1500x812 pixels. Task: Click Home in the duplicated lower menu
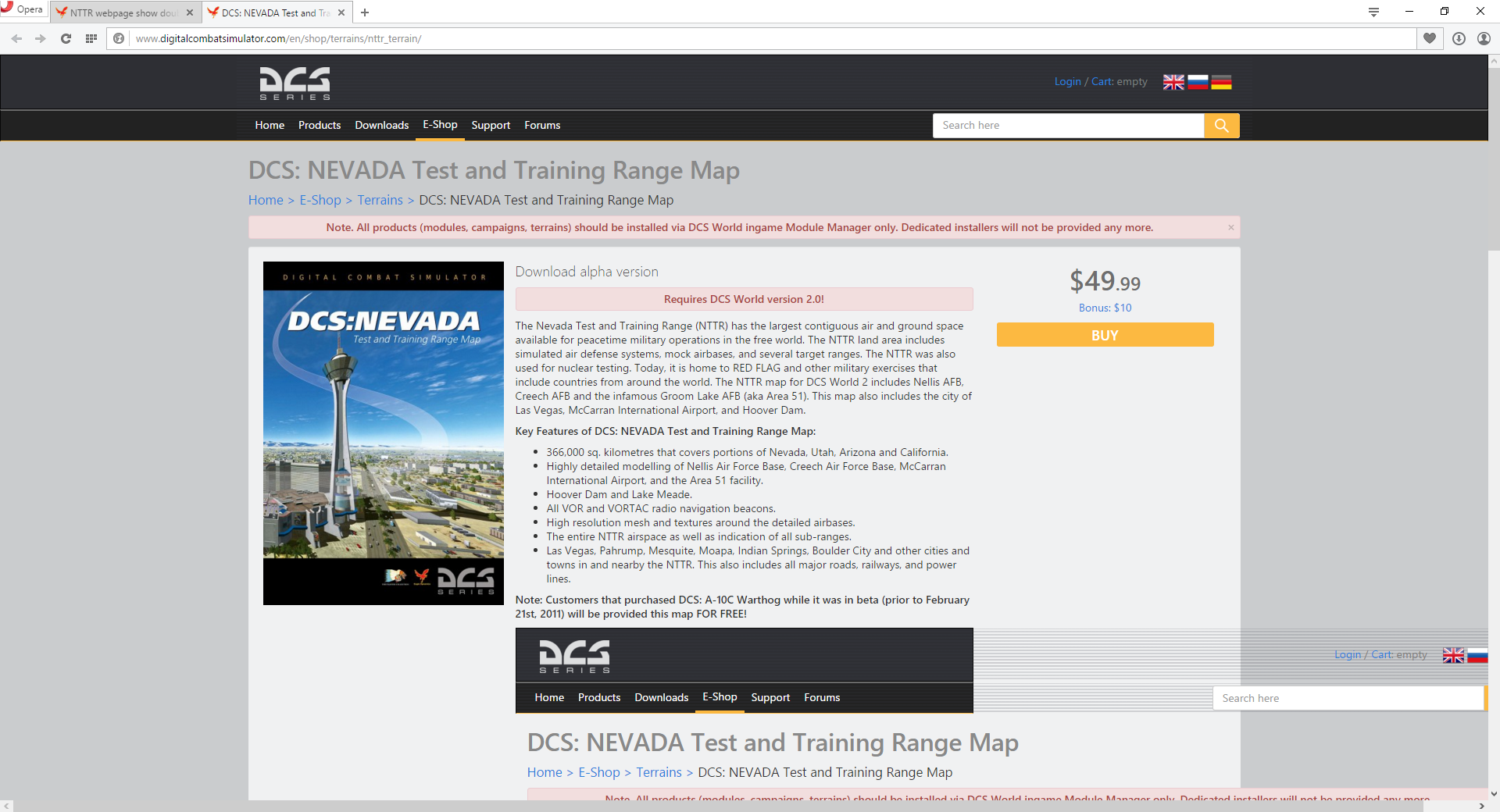click(549, 697)
